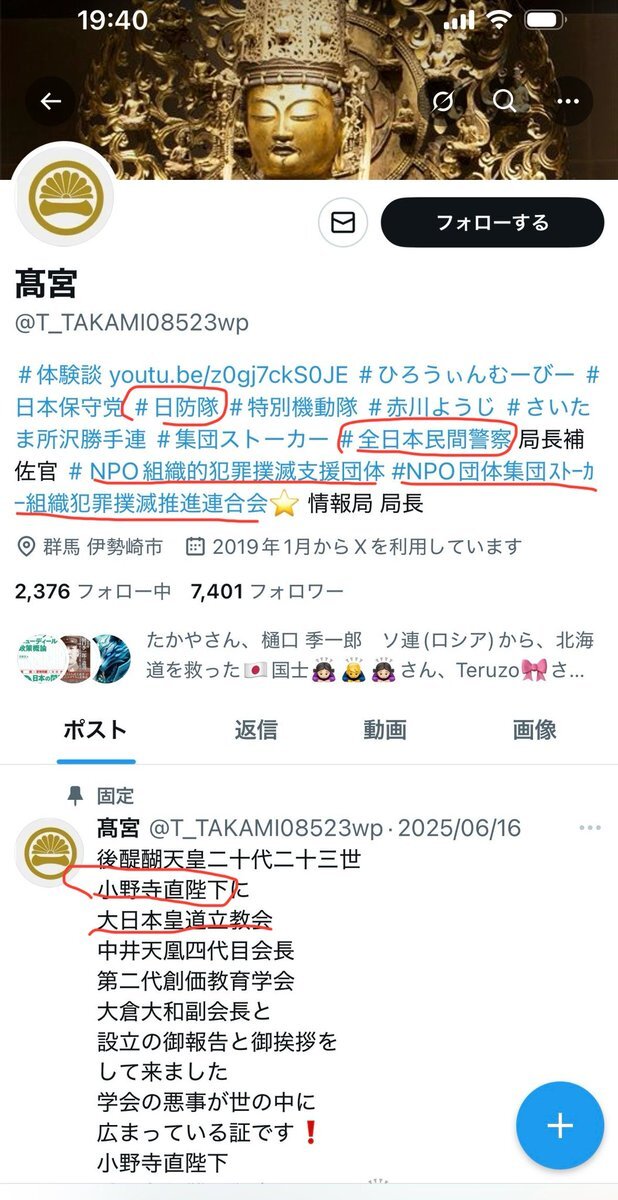
Task: Tap the #日防隊 hashtag
Action: coord(181,406)
